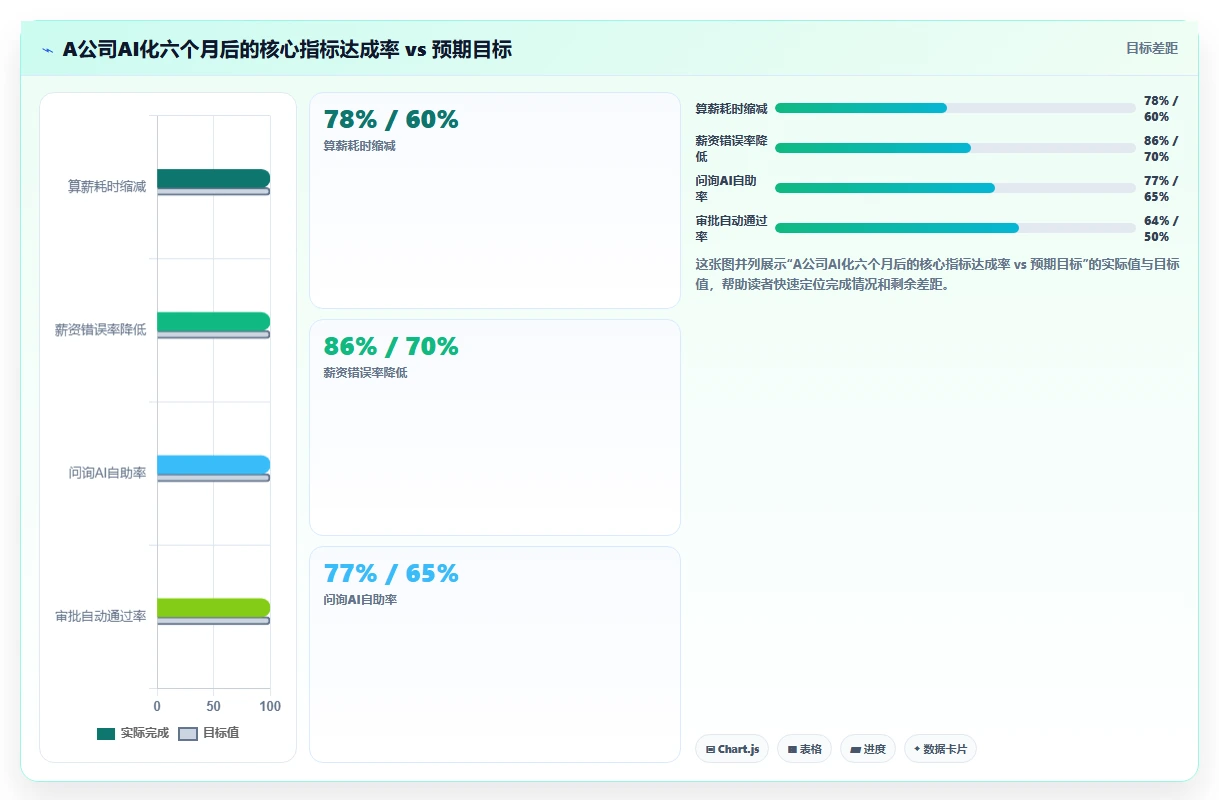The image size is (1219, 800).
Task: Select the 78% / 60% data card
Action: (x=495, y=200)
